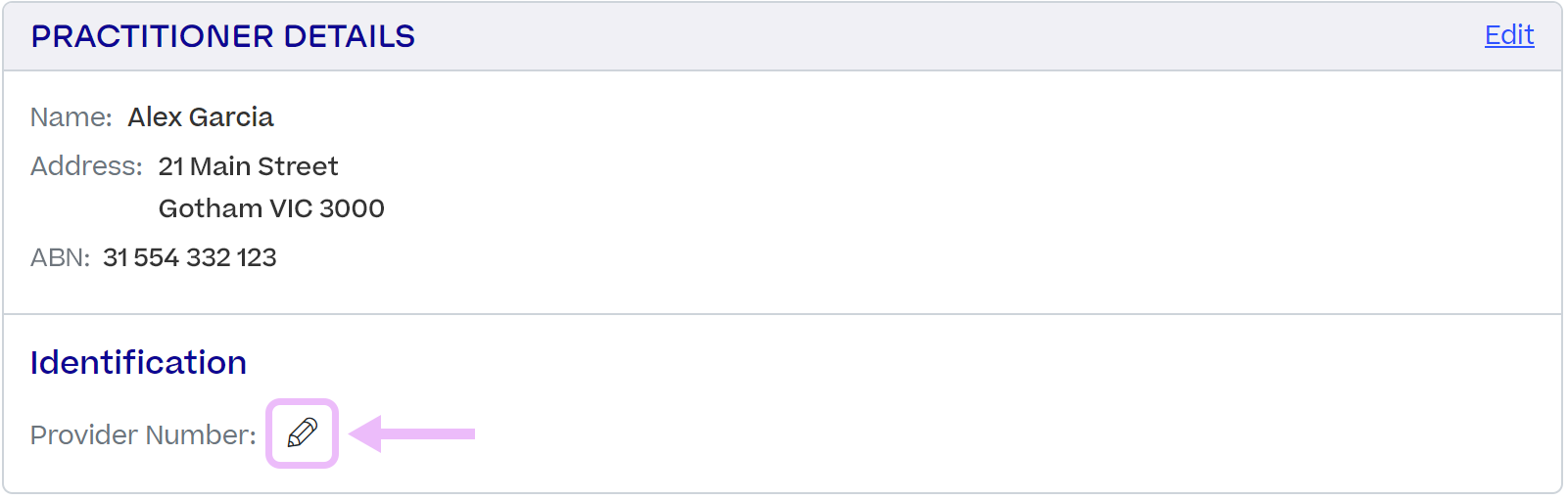
Task: Click the Provider Number label text
Action: (x=143, y=434)
